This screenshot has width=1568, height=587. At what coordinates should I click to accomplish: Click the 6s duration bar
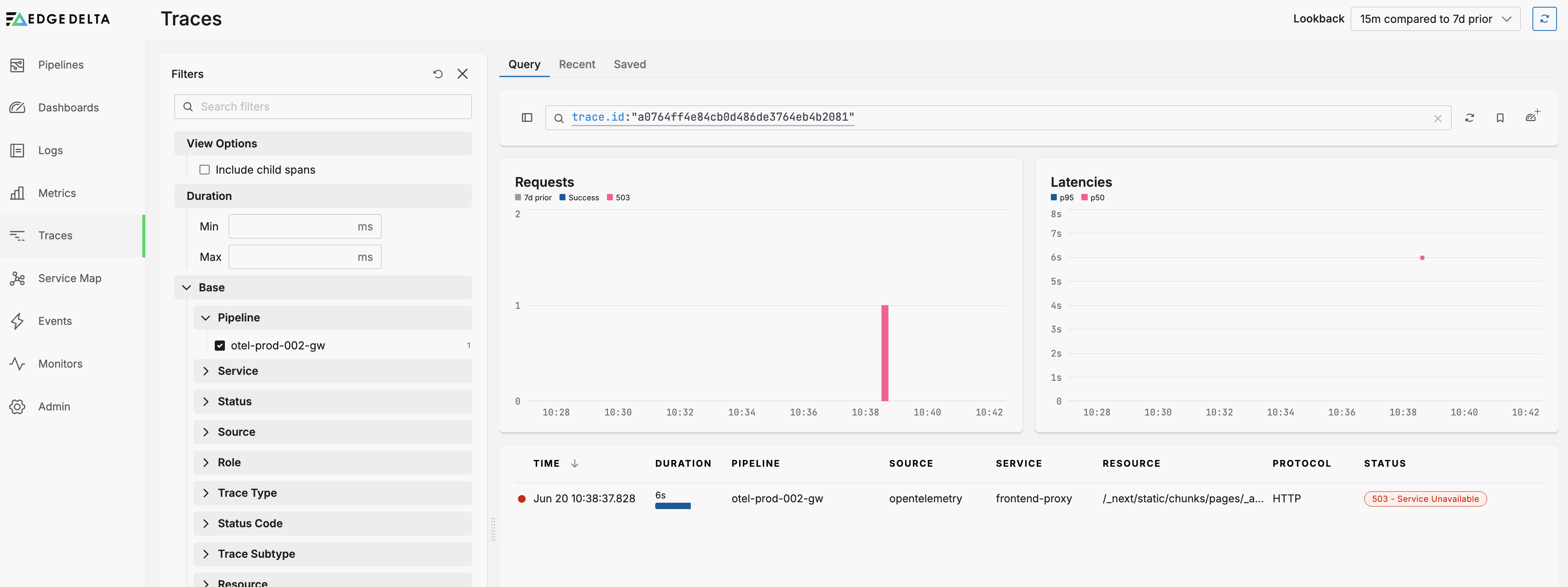[x=673, y=506]
